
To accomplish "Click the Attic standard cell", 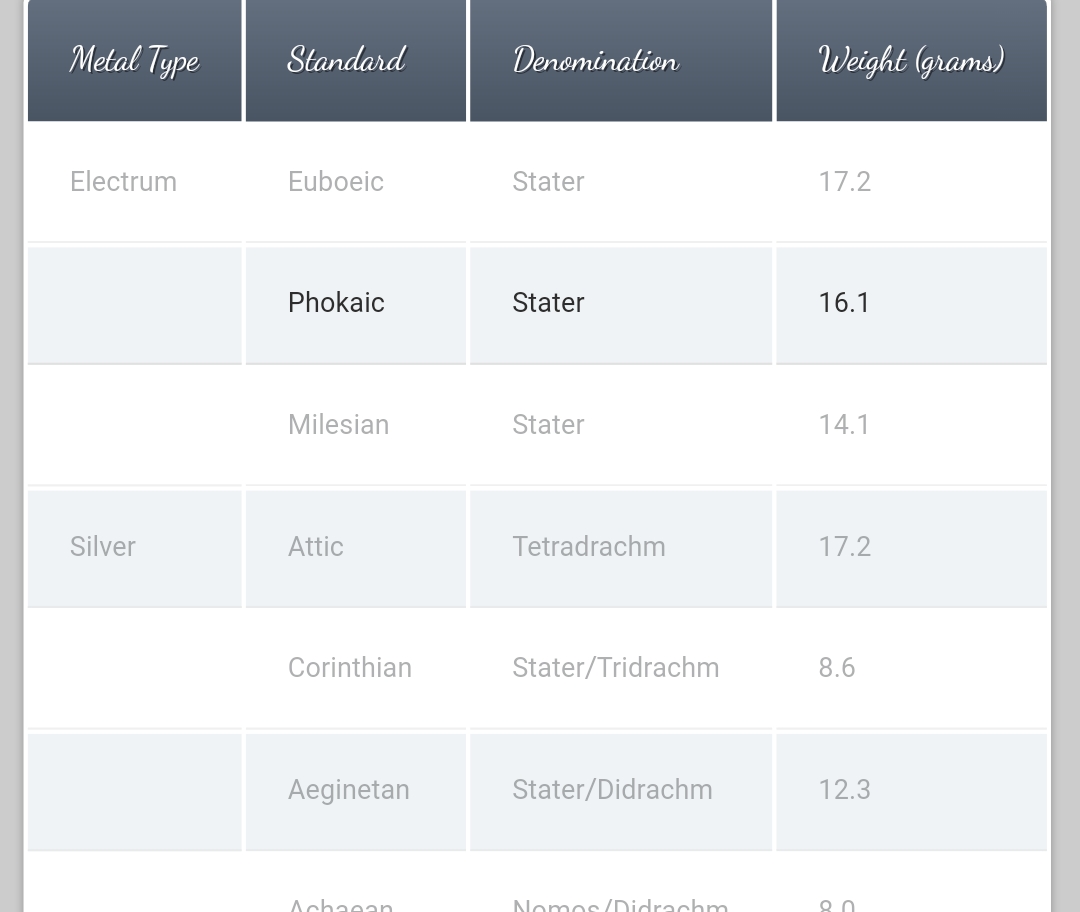I will tap(356, 547).
